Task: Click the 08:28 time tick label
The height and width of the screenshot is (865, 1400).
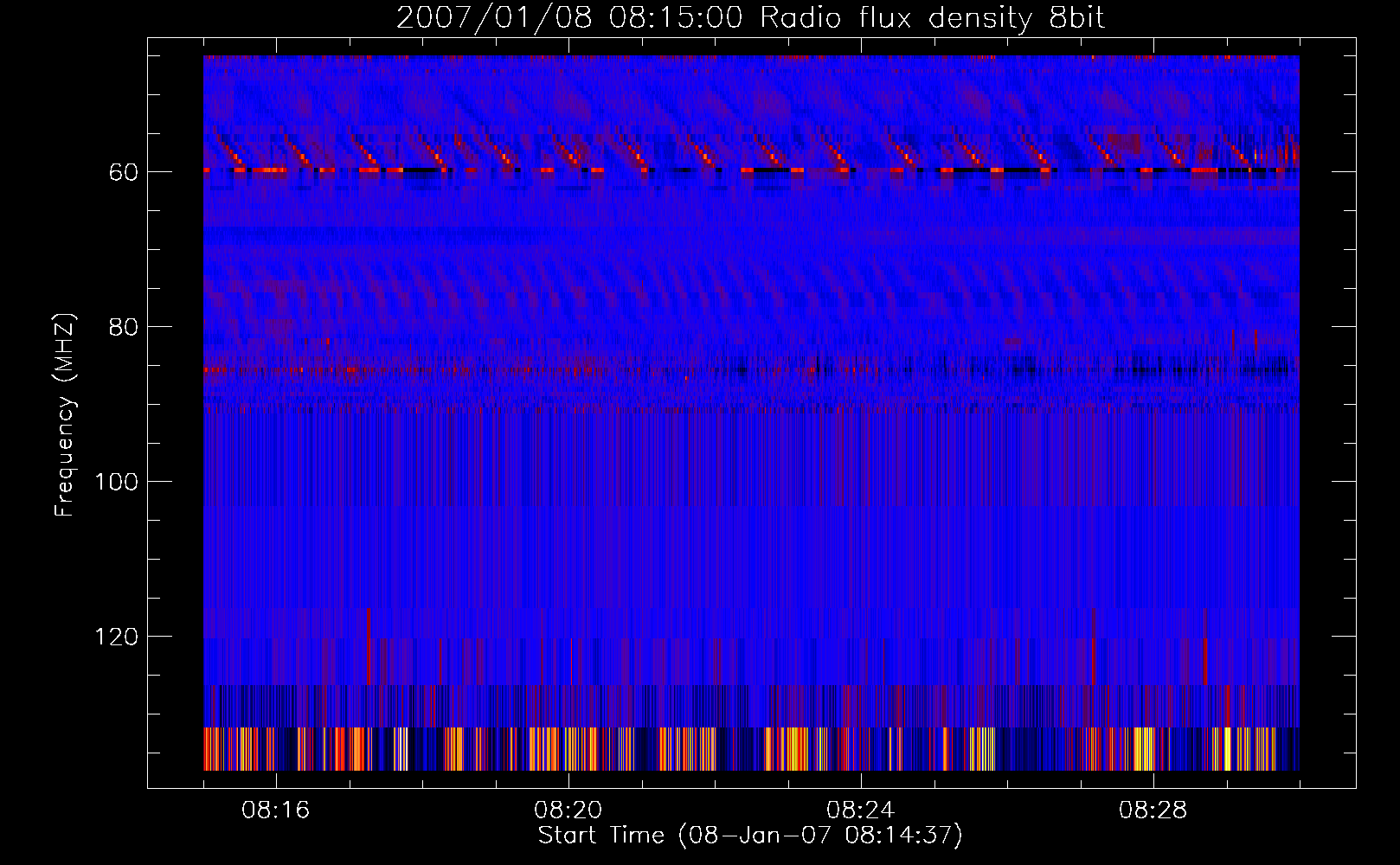Action: pyautogui.click(x=1153, y=810)
